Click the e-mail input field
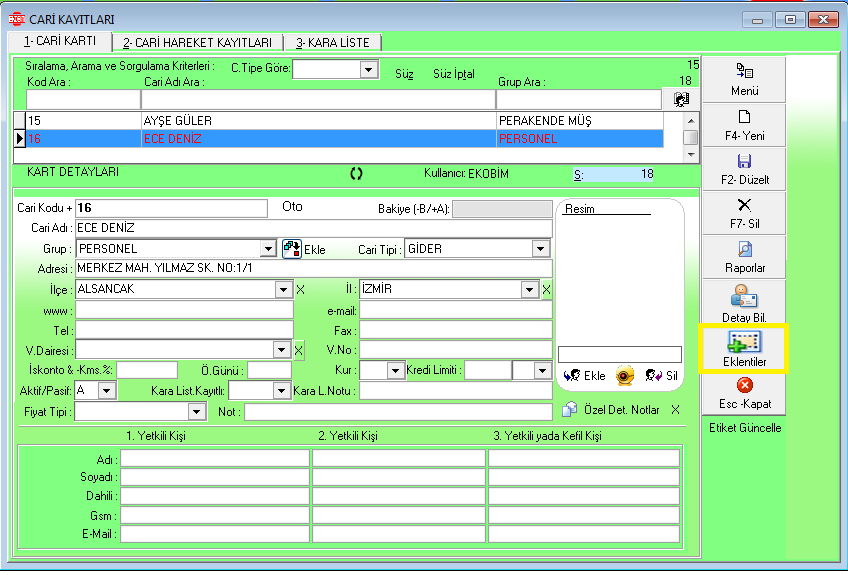Image resolution: width=848 pixels, height=575 pixels. coord(455,310)
